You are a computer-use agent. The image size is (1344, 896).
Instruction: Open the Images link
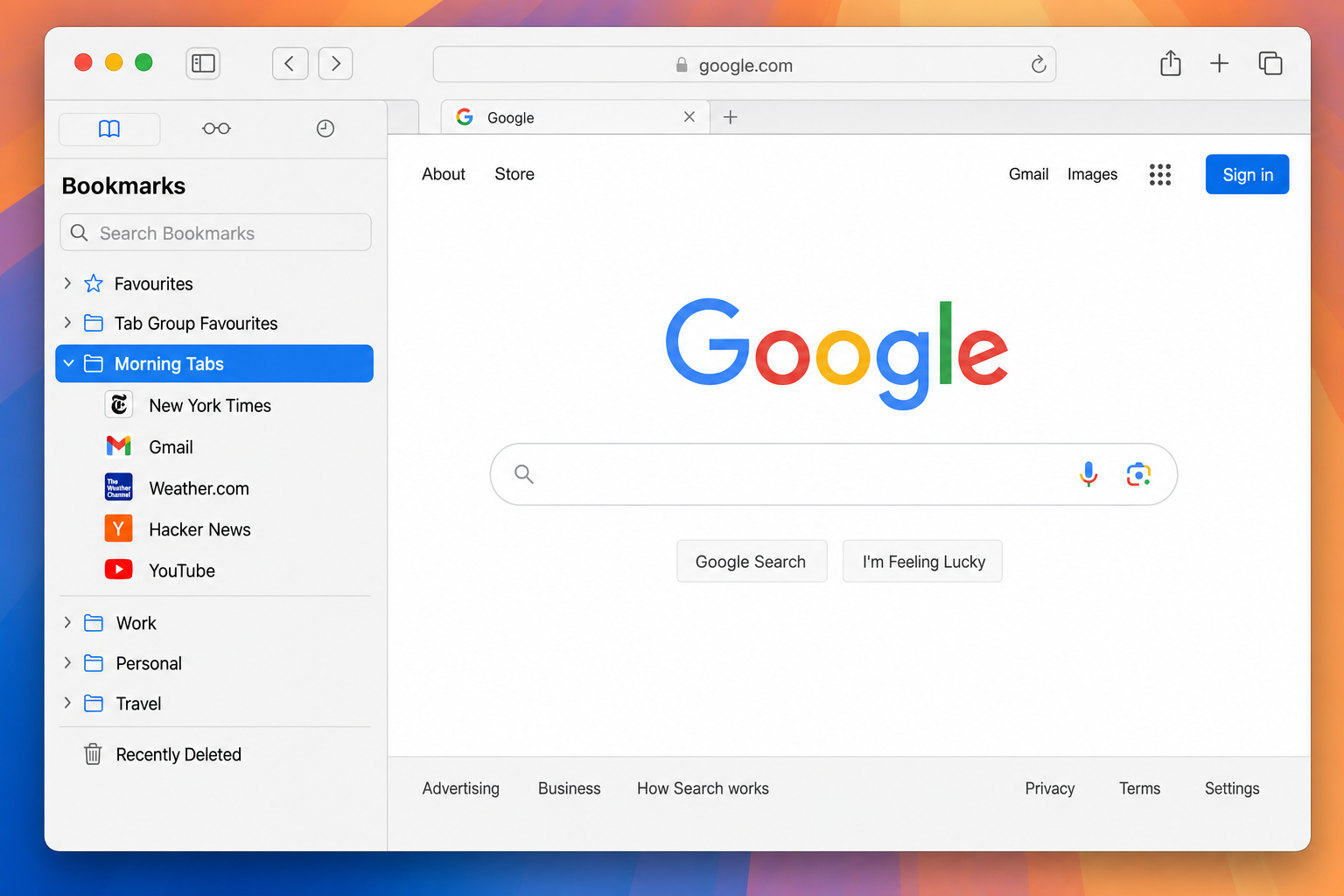tap(1092, 174)
